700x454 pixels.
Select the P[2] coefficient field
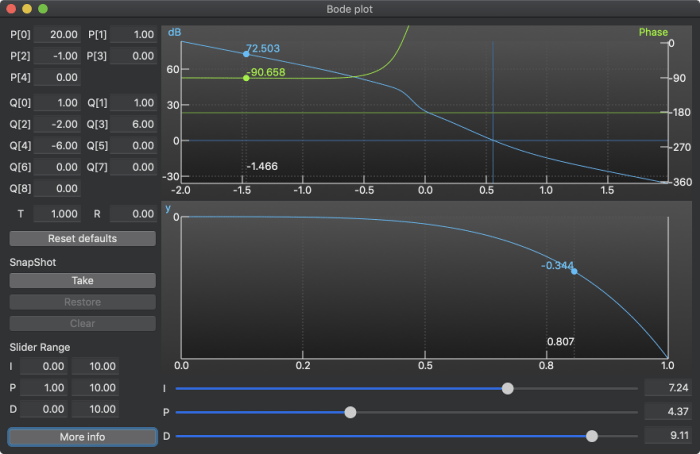59,56
